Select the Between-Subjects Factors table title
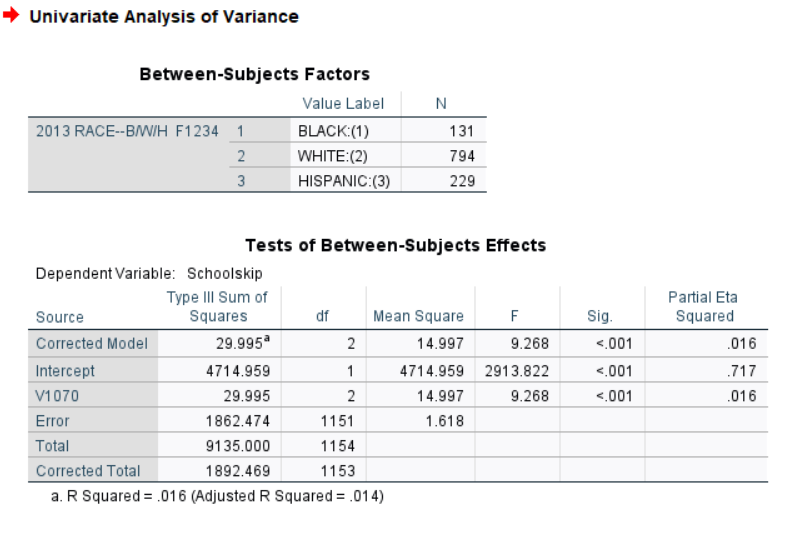 [254, 74]
